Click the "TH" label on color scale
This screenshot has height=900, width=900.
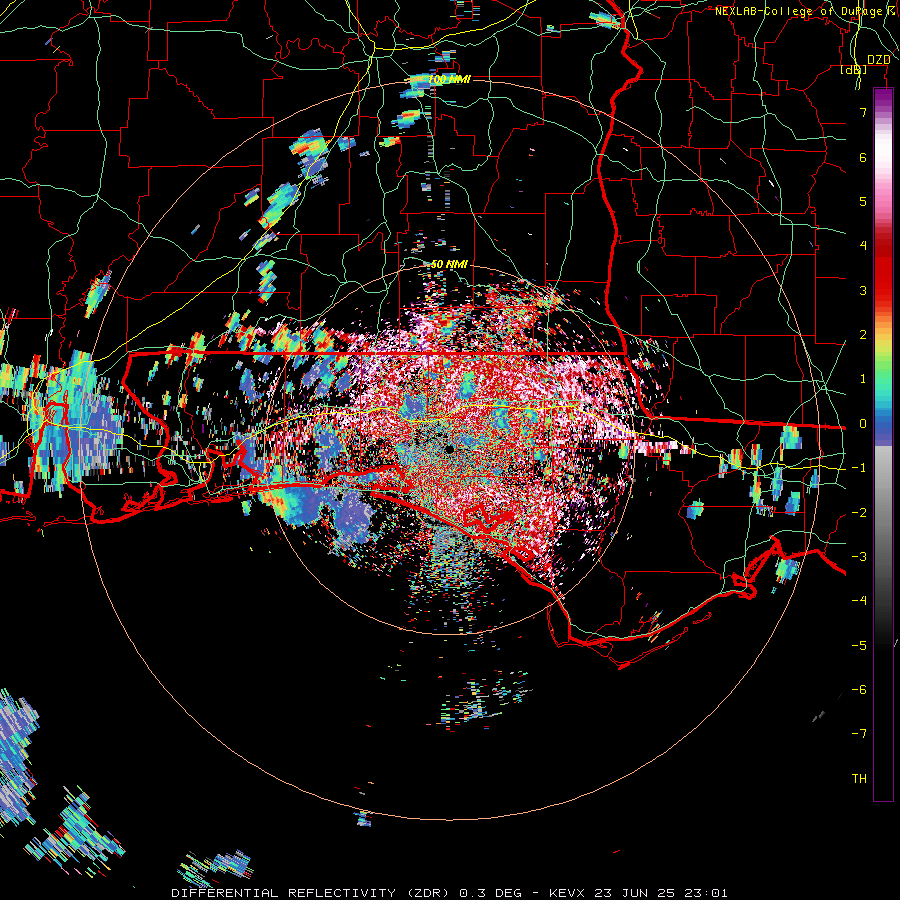point(859,779)
